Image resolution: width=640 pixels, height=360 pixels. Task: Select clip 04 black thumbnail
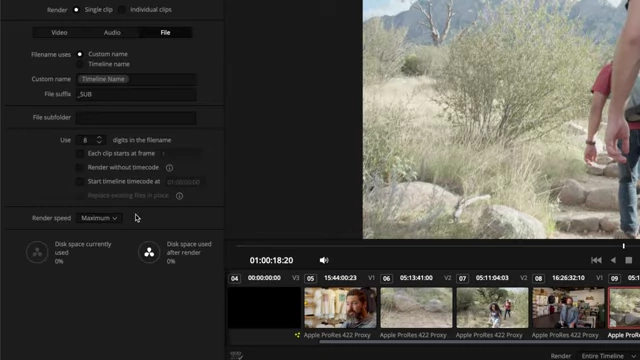[264, 307]
